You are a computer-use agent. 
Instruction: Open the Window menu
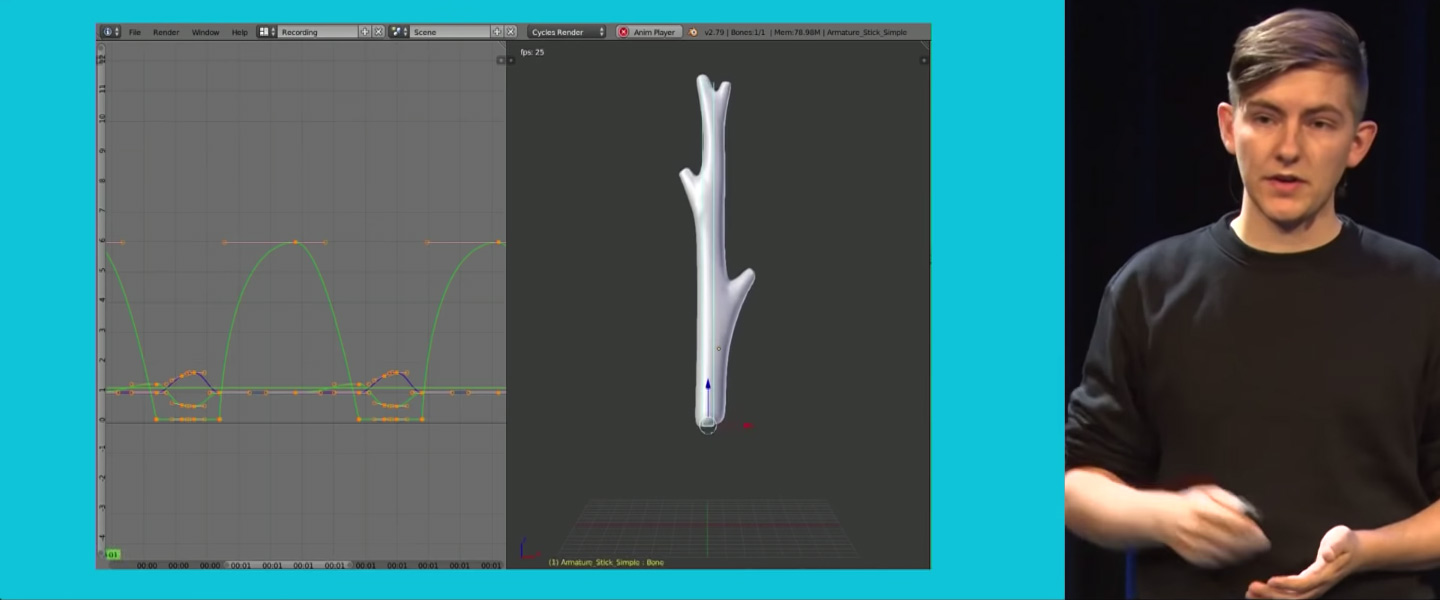pyautogui.click(x=204, y=32)
